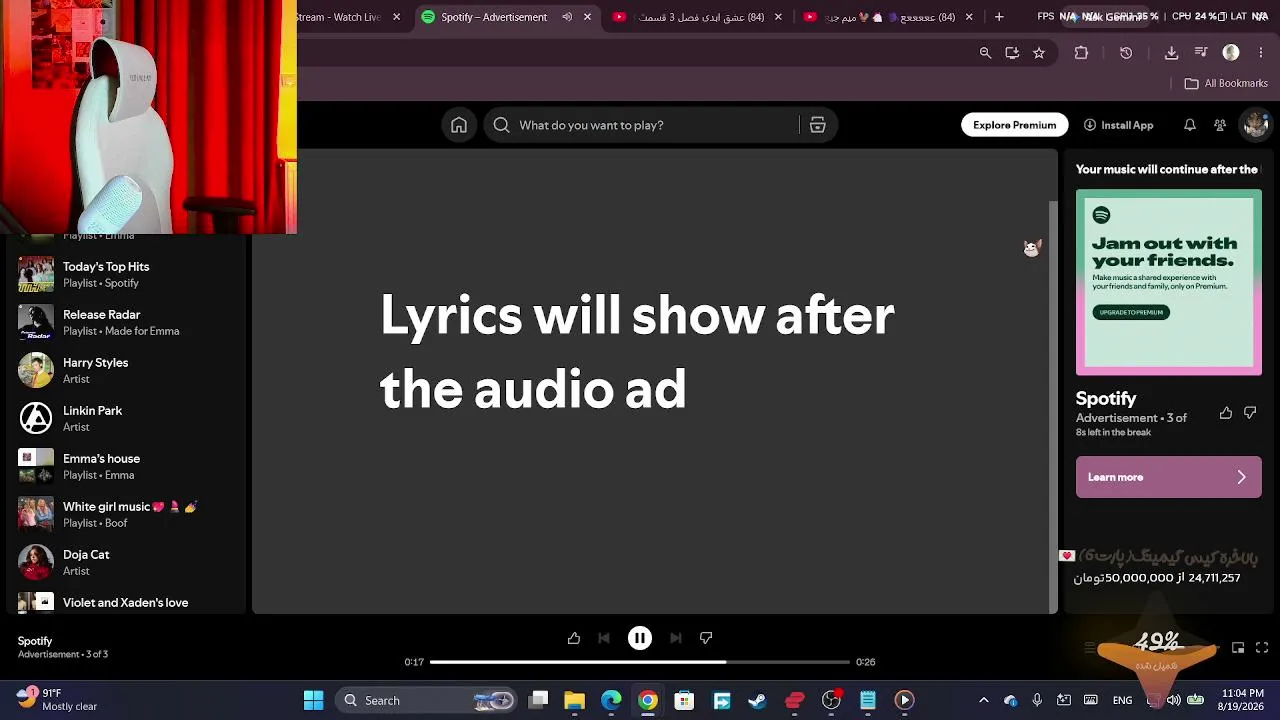The image size is (1280, 720).
Task: Enter full screen mode in Spotify
Action: (1262, 648)
